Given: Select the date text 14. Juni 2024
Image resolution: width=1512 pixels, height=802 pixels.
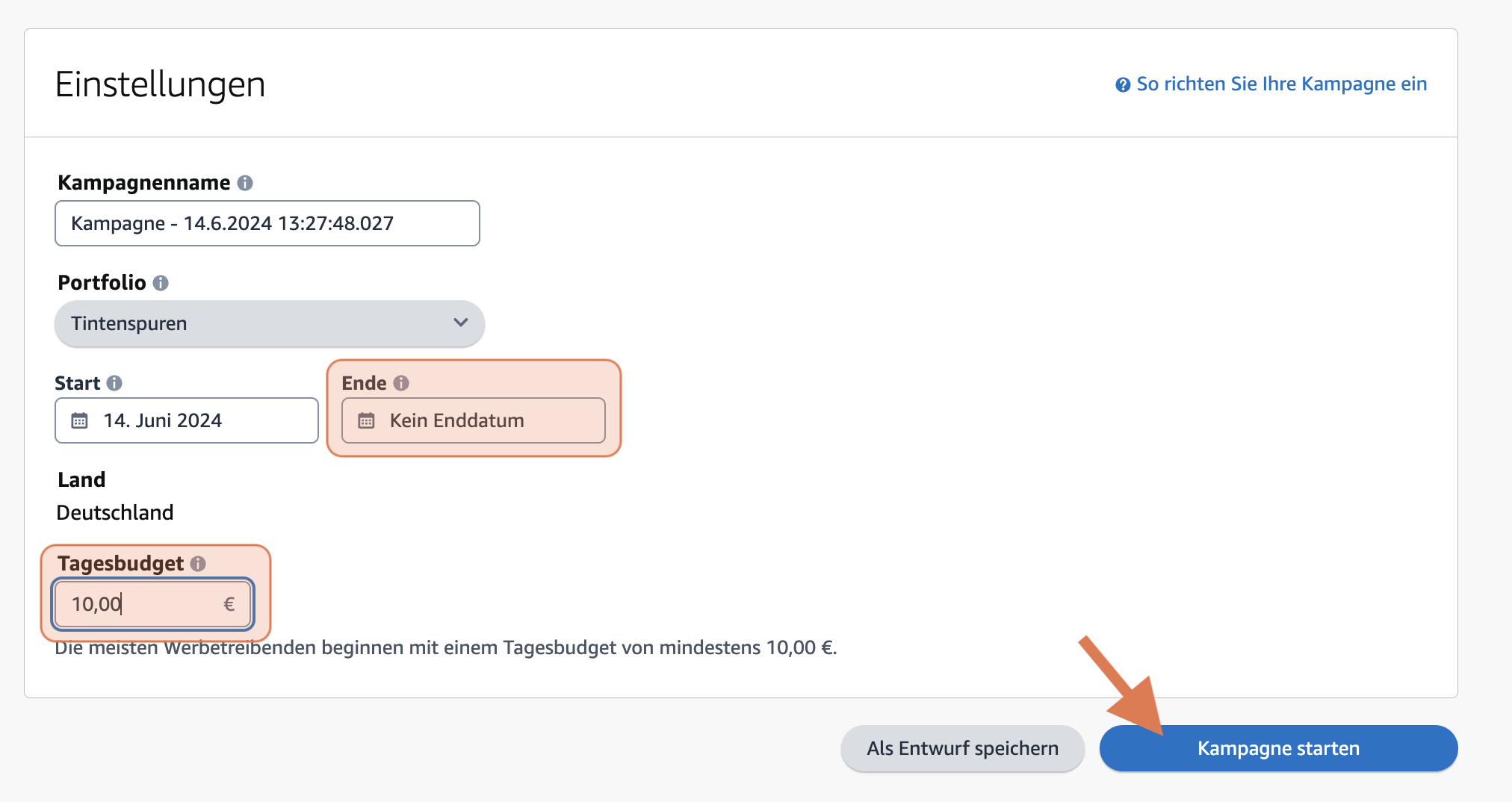Looking at the screenshot, I should [x=164, y=420].
